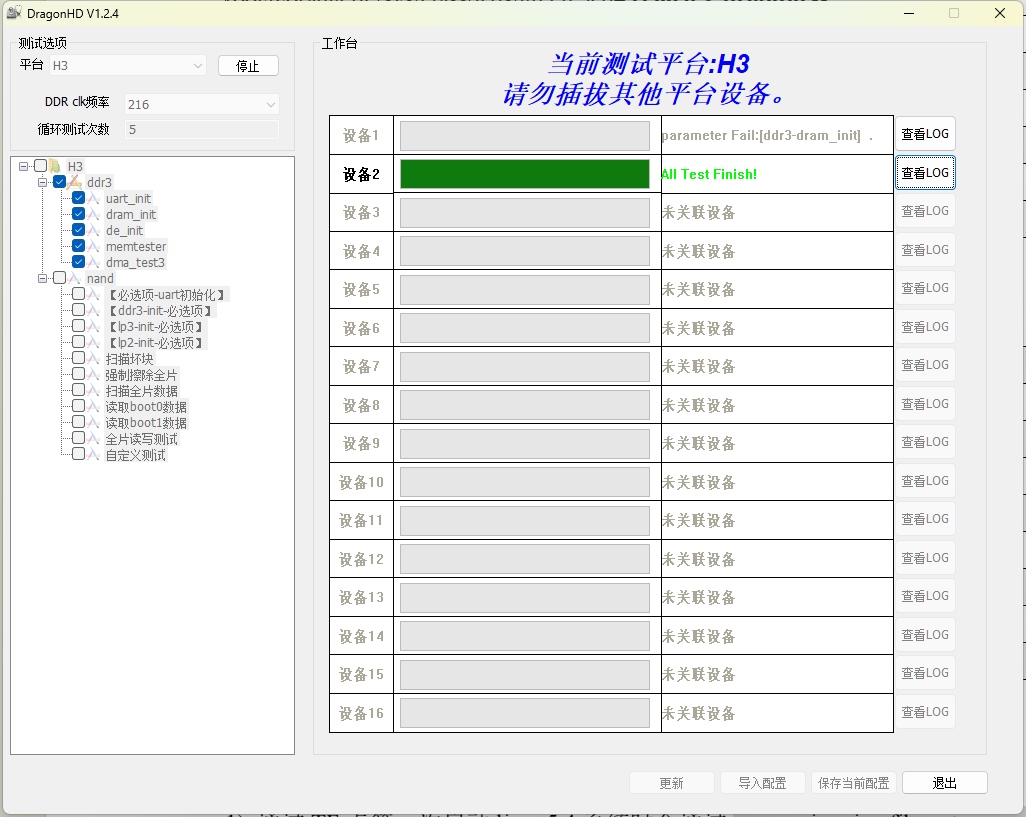
Task: Click icon beside 全片读写测试
Action: (94, 438)
